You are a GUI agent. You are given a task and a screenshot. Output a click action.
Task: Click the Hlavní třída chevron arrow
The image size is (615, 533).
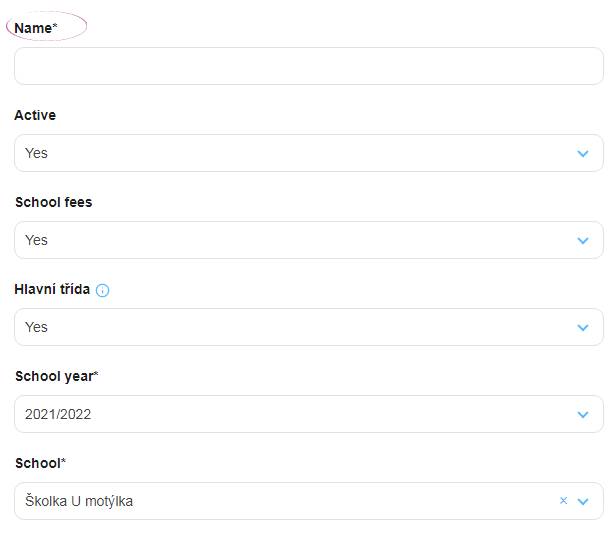tap(583, 327)
